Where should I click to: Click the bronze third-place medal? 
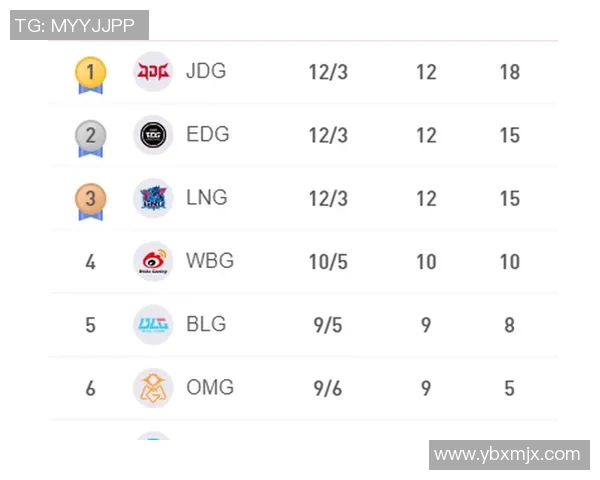90,199
